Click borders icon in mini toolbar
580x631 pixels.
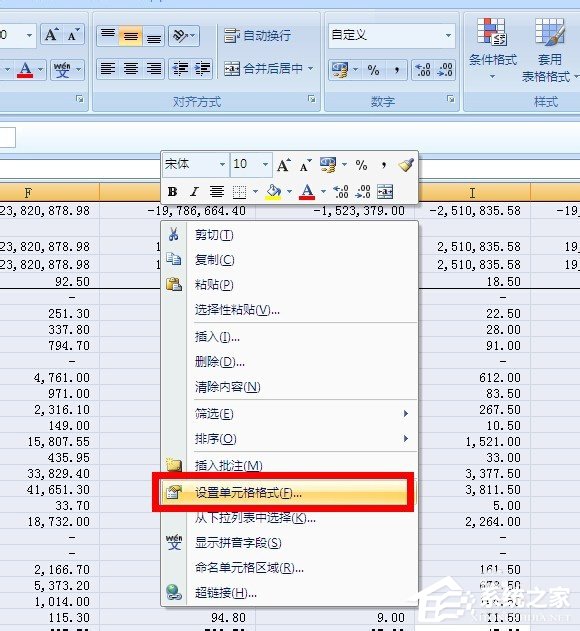[x=239, y=192]
